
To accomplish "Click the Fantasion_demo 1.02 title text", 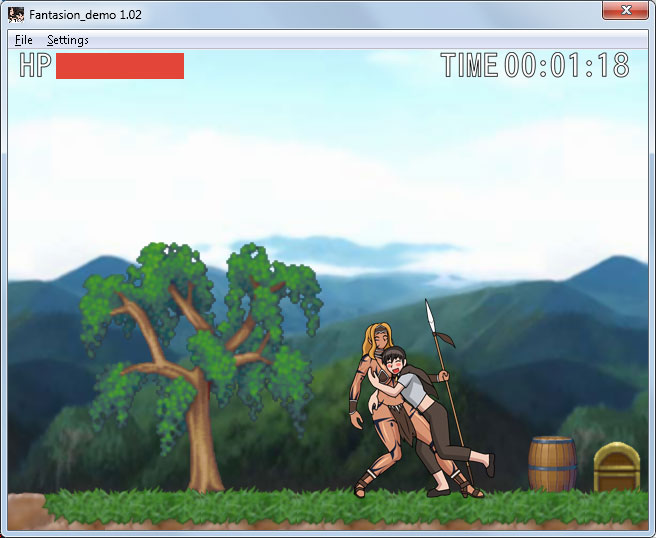I will point(78,13).
